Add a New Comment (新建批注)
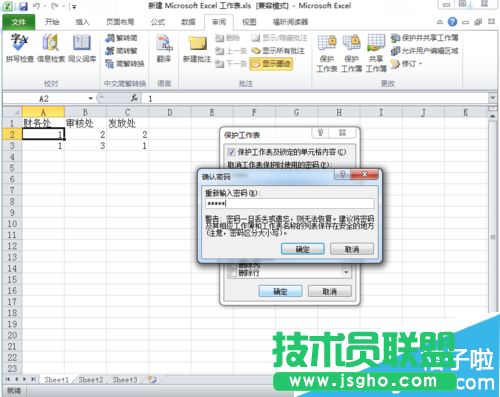The width and height of the screenshot is (500, 397). tap(197, 48)
